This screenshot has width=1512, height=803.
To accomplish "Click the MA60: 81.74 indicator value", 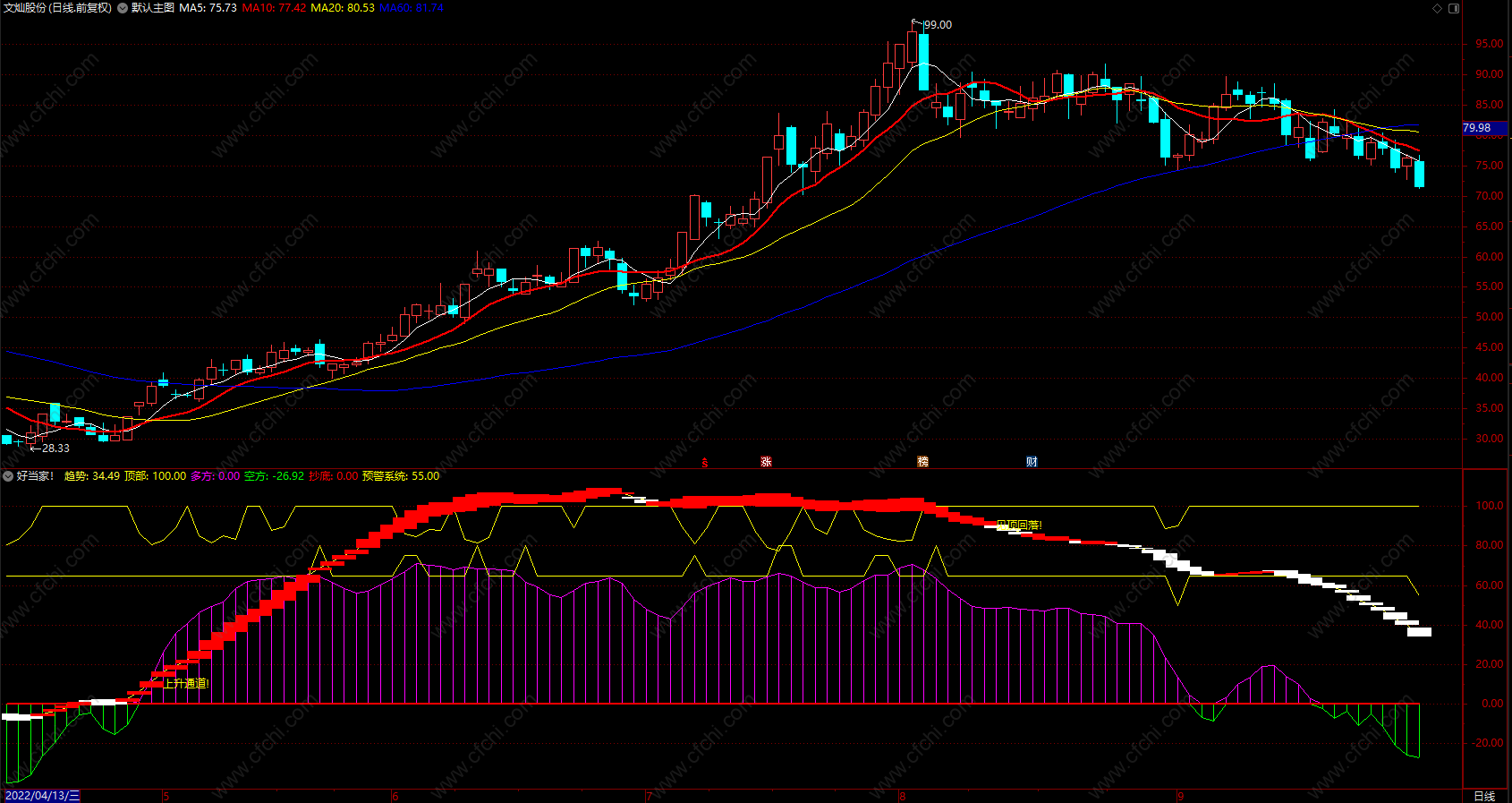I will point(412,8).
